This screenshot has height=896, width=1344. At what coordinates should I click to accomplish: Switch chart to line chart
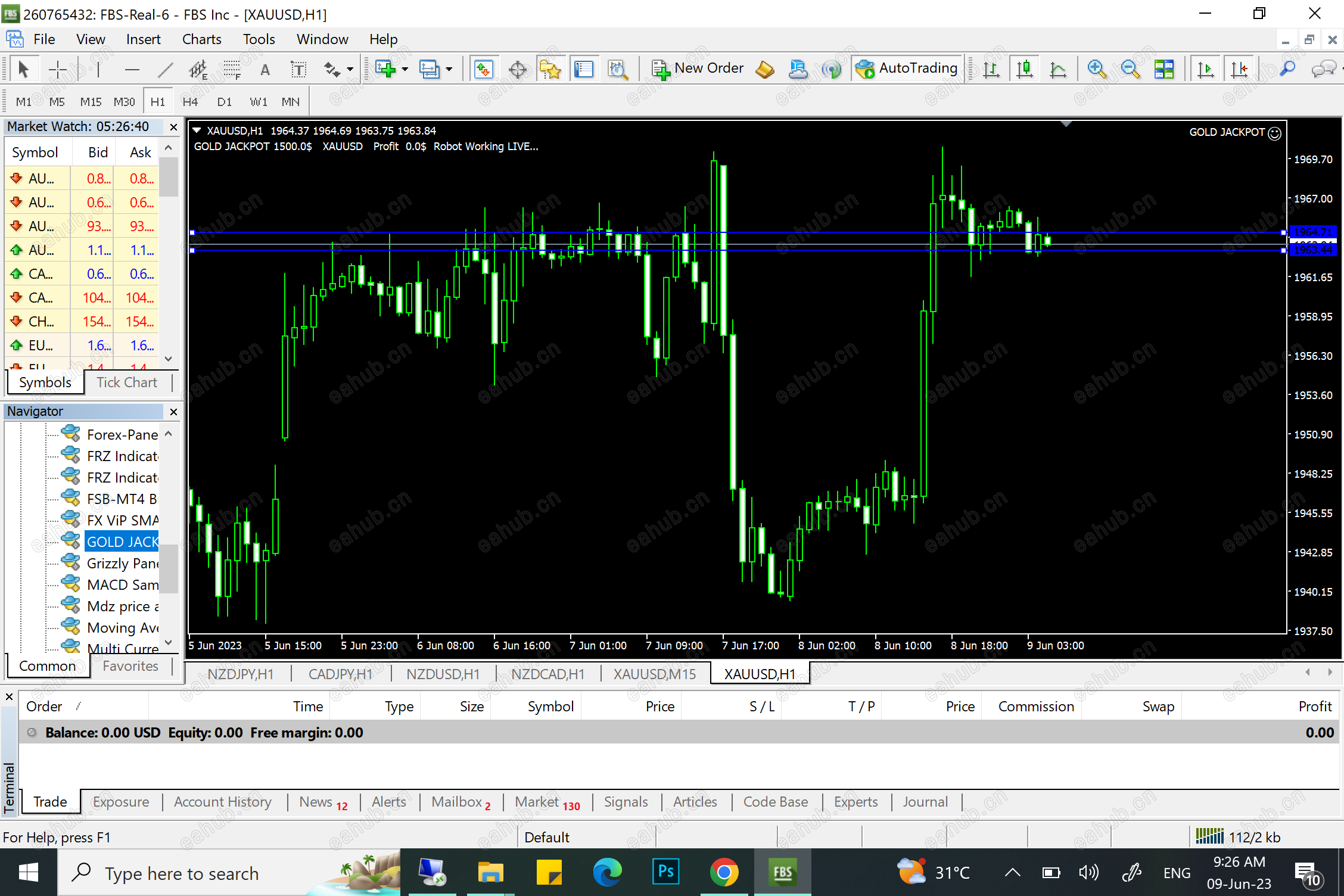(1057, 69)
